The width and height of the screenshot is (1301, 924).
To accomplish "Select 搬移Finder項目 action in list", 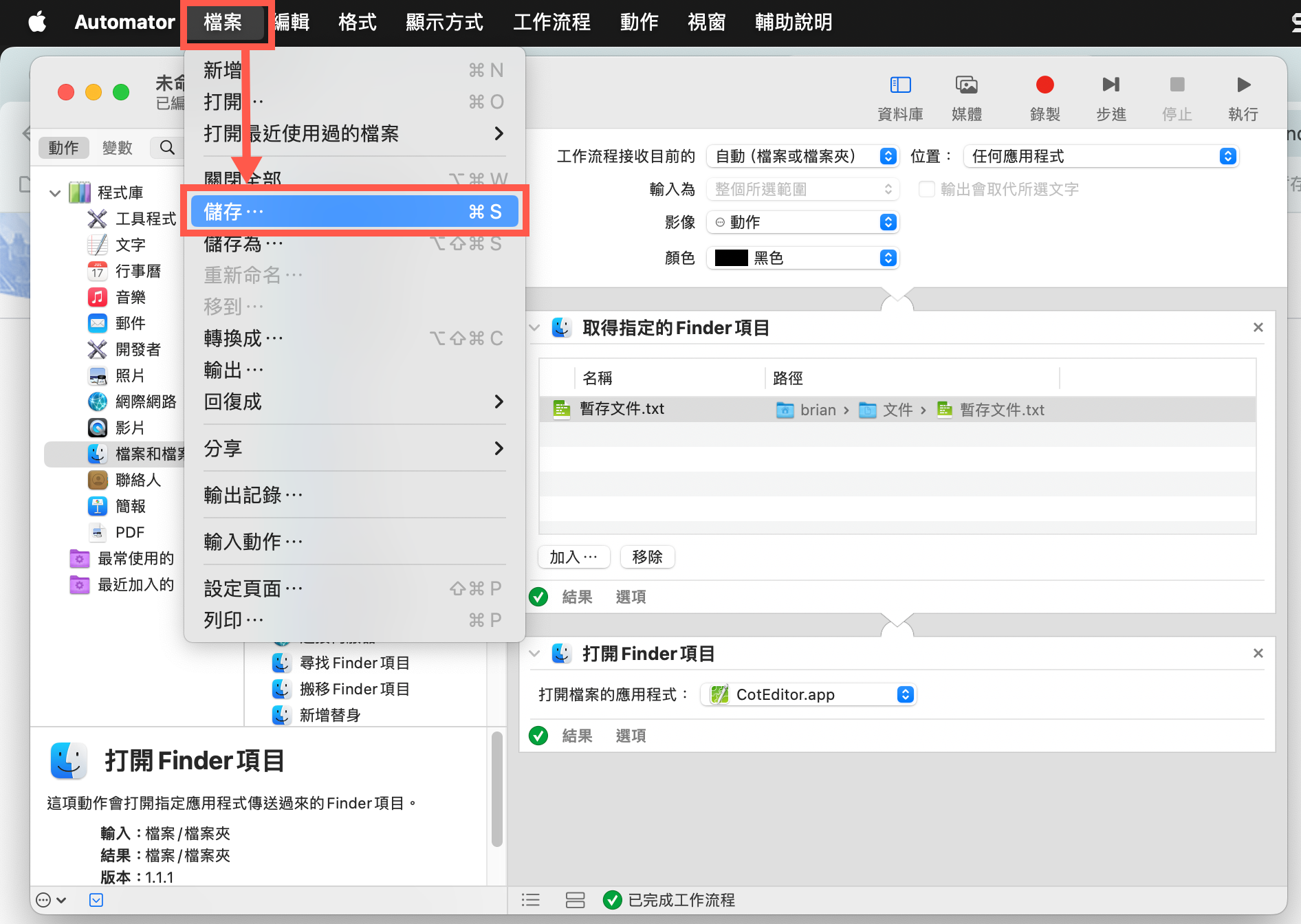I will click(x=342, y=689).
